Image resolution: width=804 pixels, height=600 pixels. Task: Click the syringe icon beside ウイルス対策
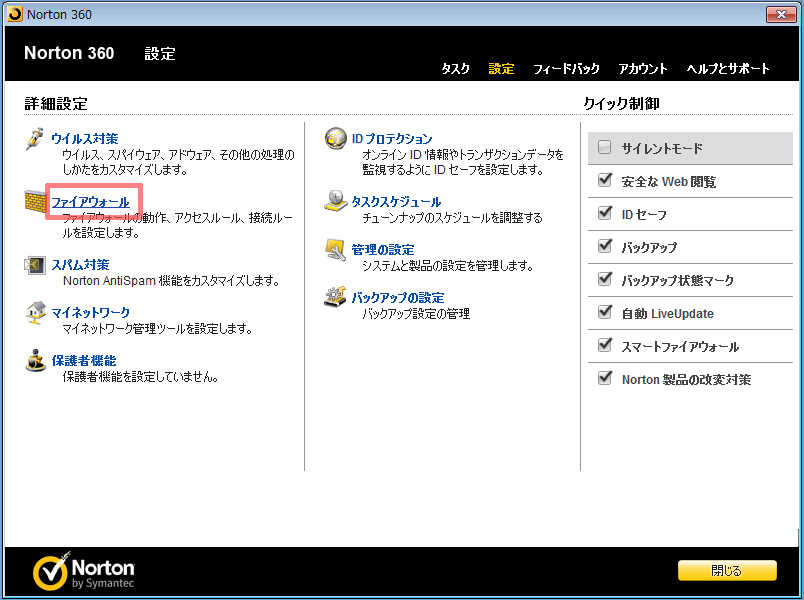(x=34, y=139)
